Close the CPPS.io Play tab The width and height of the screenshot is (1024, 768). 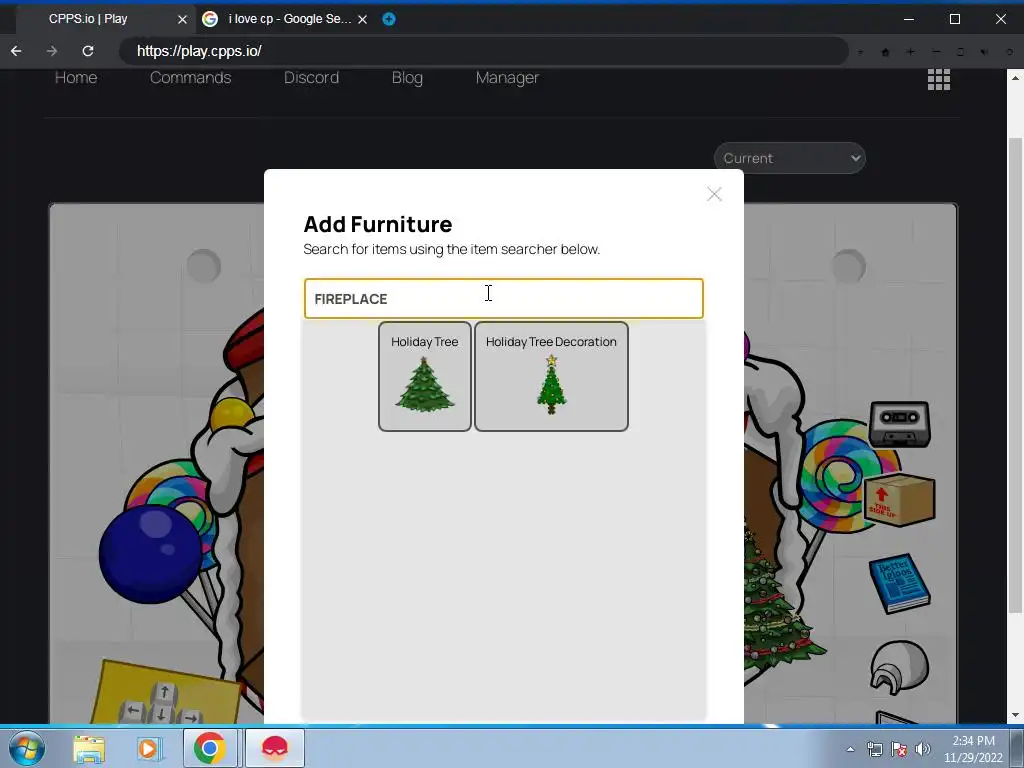point(182,20)
